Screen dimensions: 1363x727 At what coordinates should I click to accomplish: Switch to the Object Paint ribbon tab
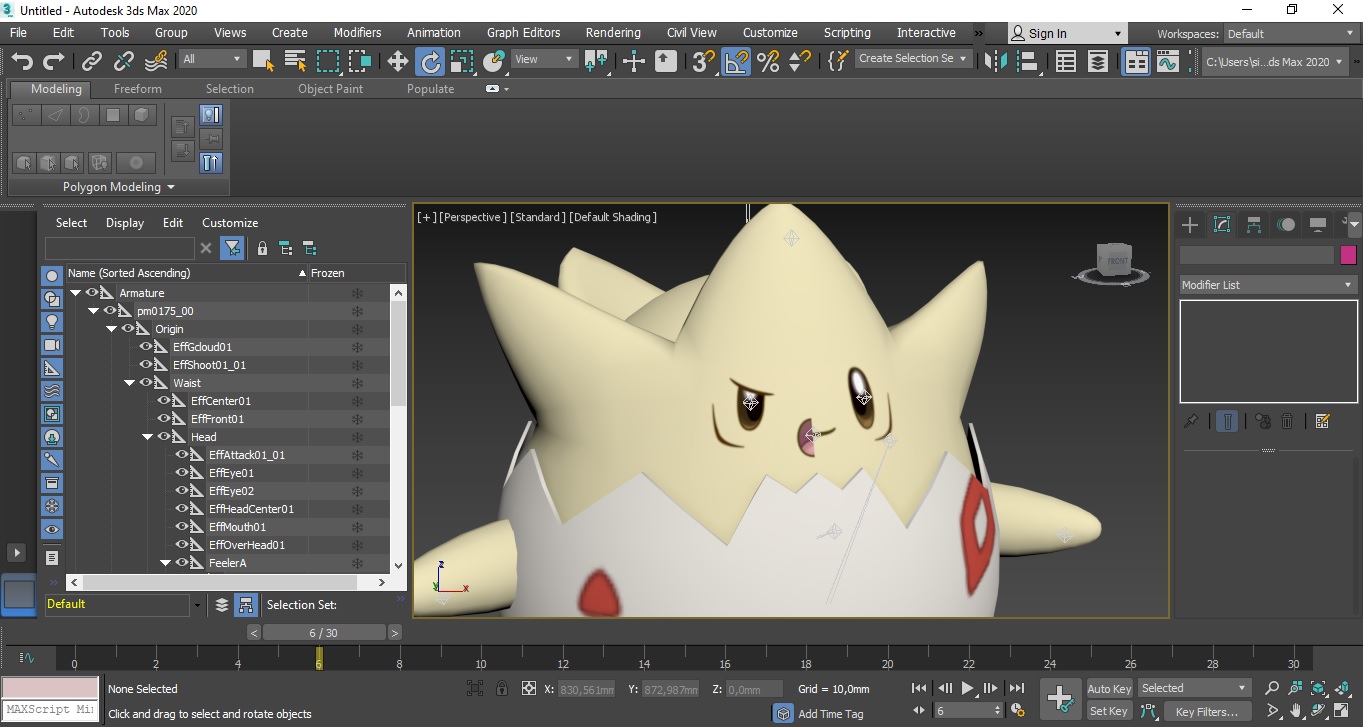(x=330, y=89)
